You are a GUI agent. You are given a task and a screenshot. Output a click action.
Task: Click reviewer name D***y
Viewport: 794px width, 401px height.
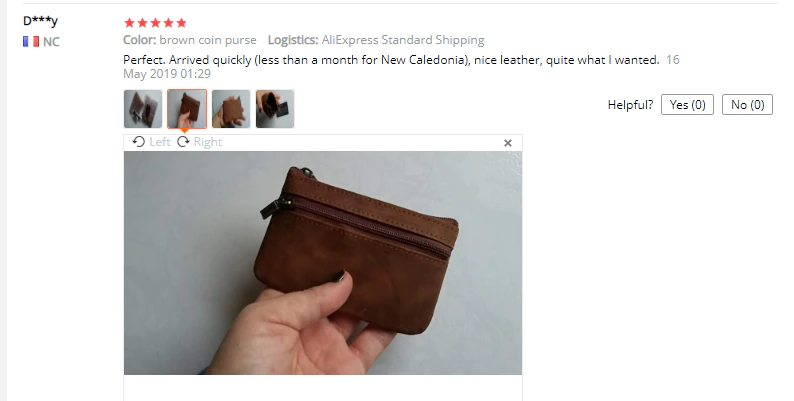[x=41, y=21]
